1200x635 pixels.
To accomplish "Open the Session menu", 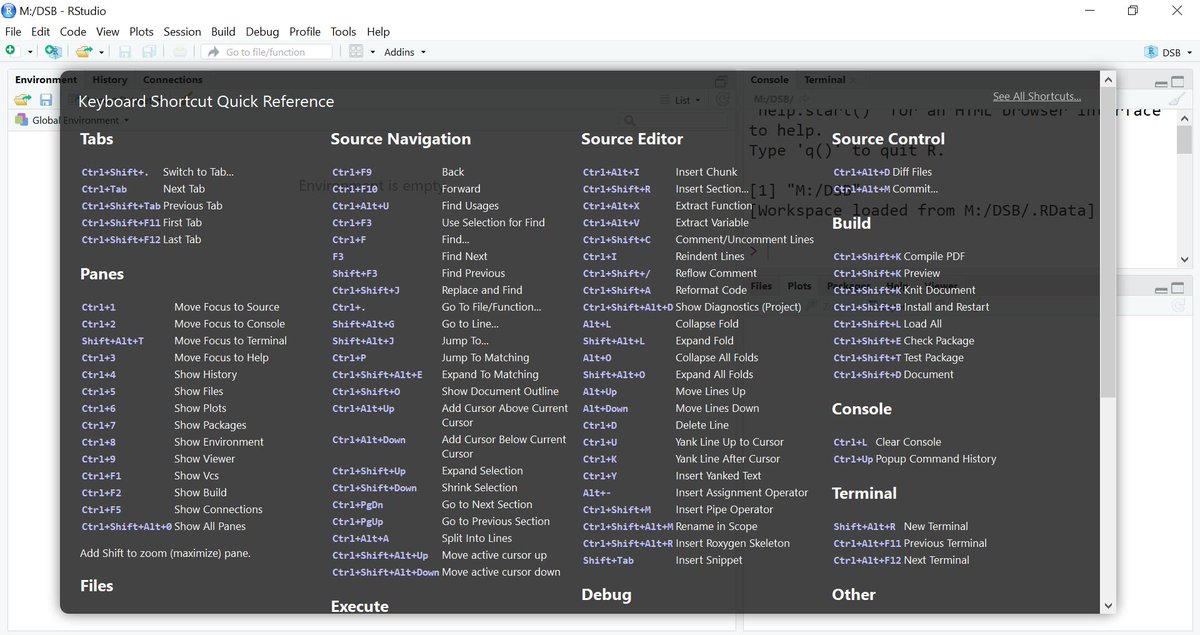I will (x=182, y=32).
